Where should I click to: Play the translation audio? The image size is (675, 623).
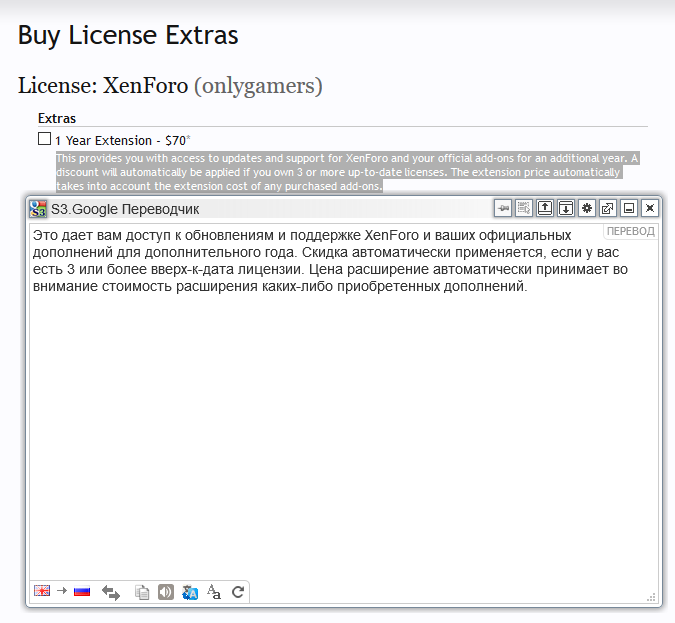coord(165,592)
